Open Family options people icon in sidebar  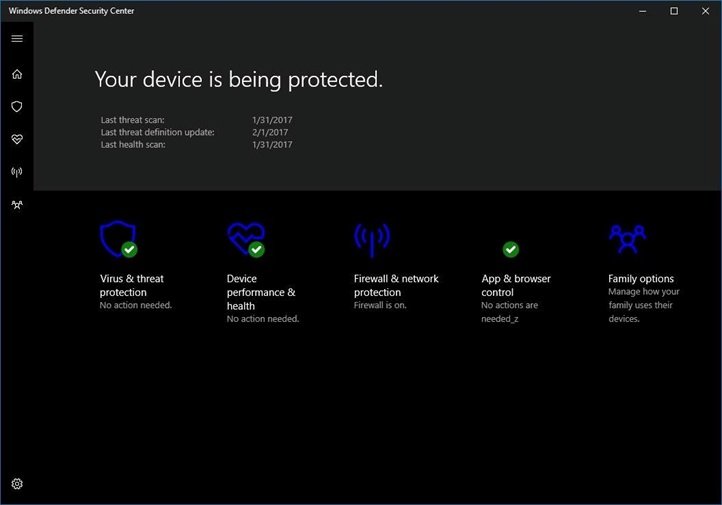17,205
